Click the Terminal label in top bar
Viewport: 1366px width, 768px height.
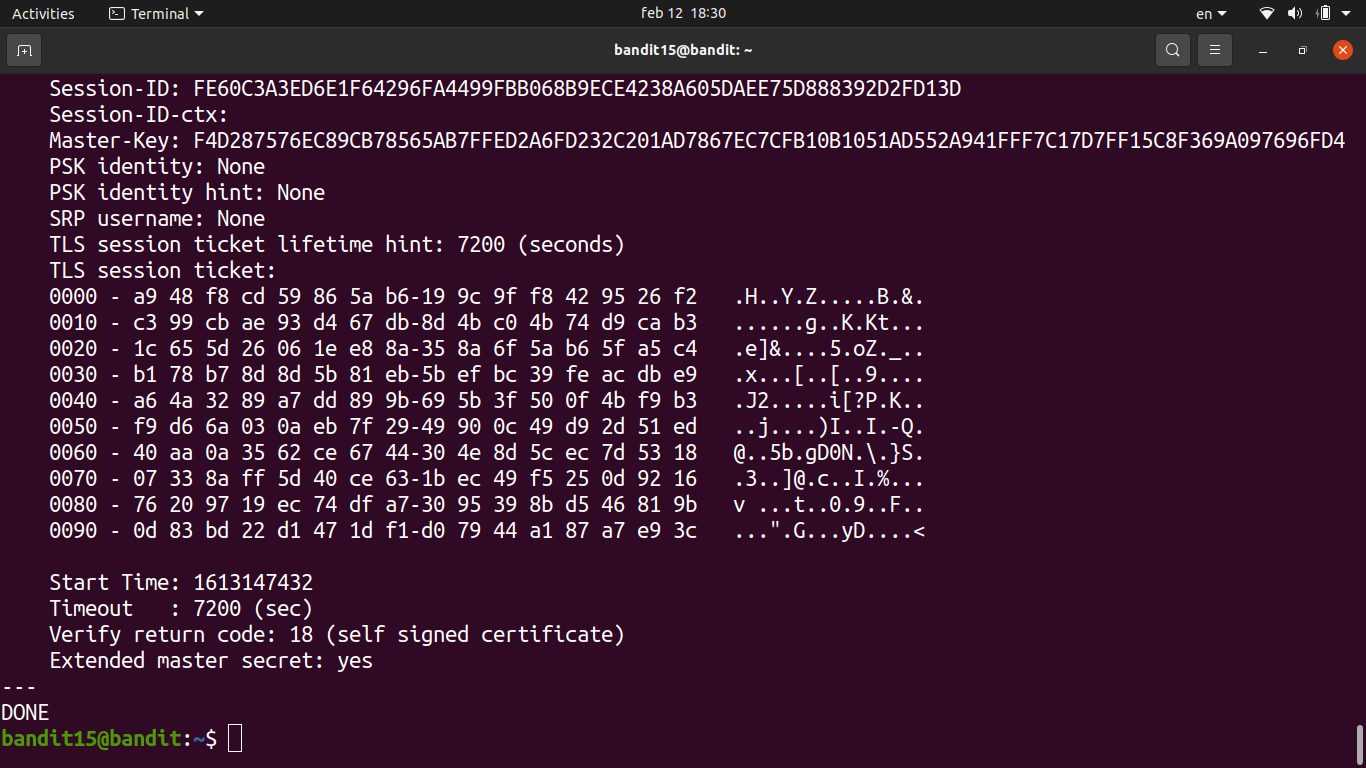pos(160,14)
